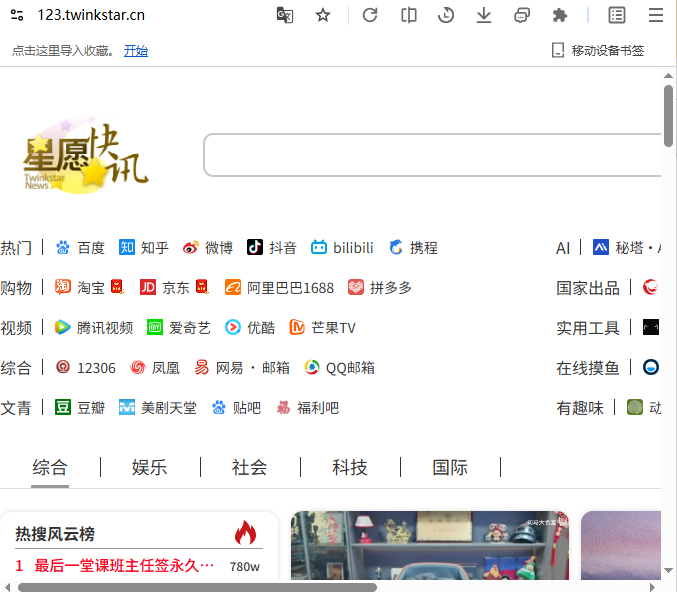Open browsing history clock icon
Image resolution: width=677 pixels, height=592 pixels.
click(446, 15)
